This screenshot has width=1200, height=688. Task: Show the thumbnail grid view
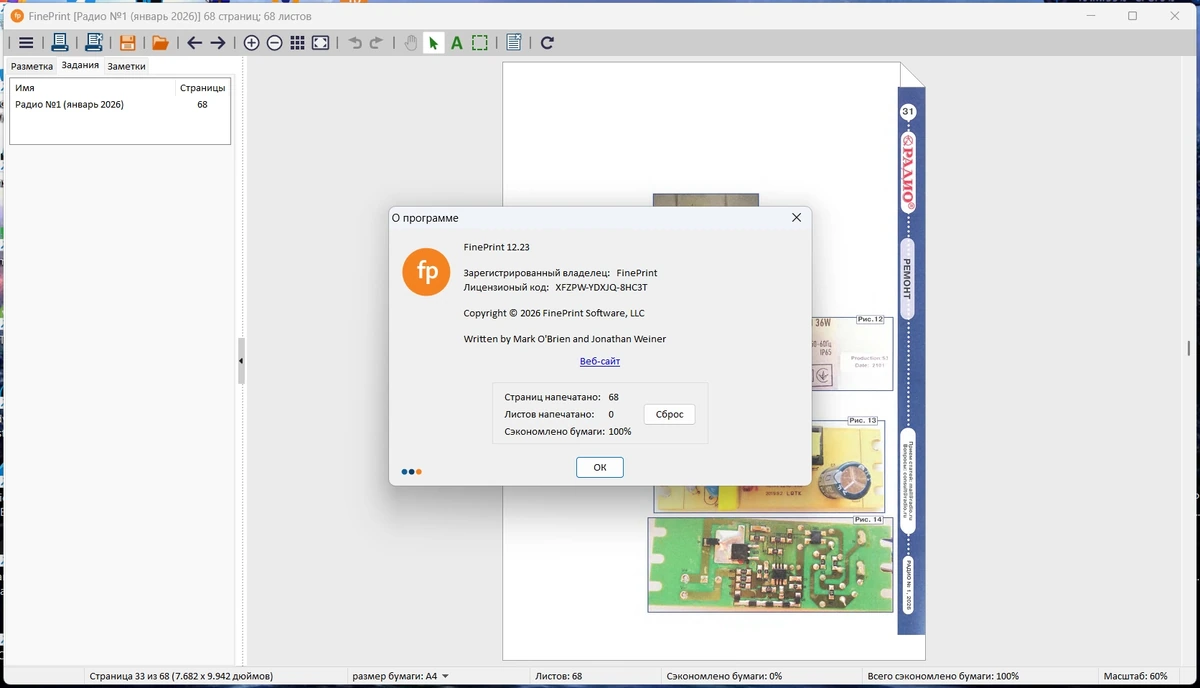297,43
